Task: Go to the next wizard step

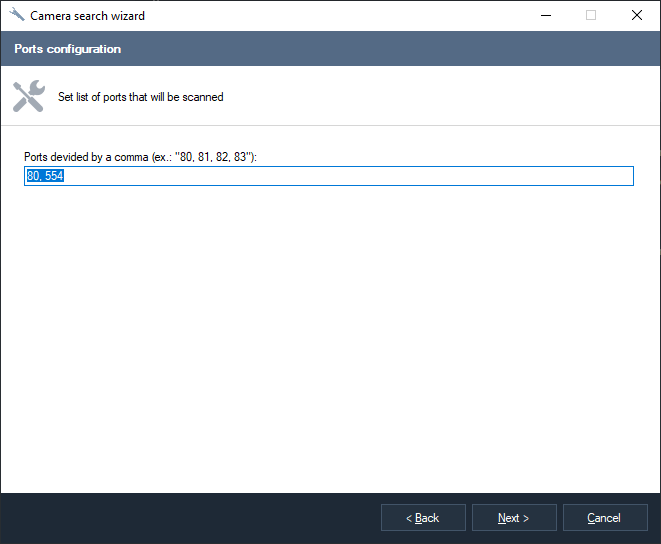Action: [514, 518]
